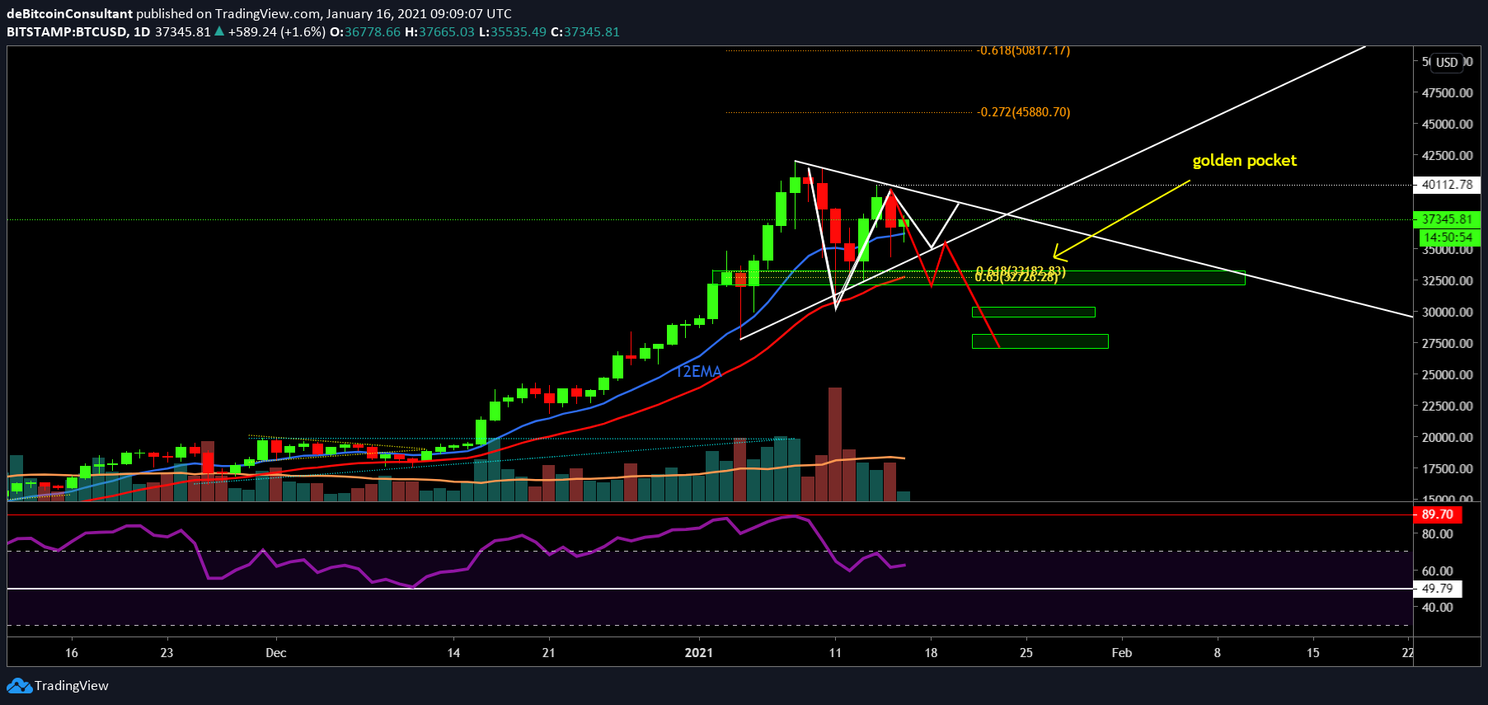Click the '2021' label on the date axis
Image resolution: width=1488 pixels, height=705 pixels.
700,652
